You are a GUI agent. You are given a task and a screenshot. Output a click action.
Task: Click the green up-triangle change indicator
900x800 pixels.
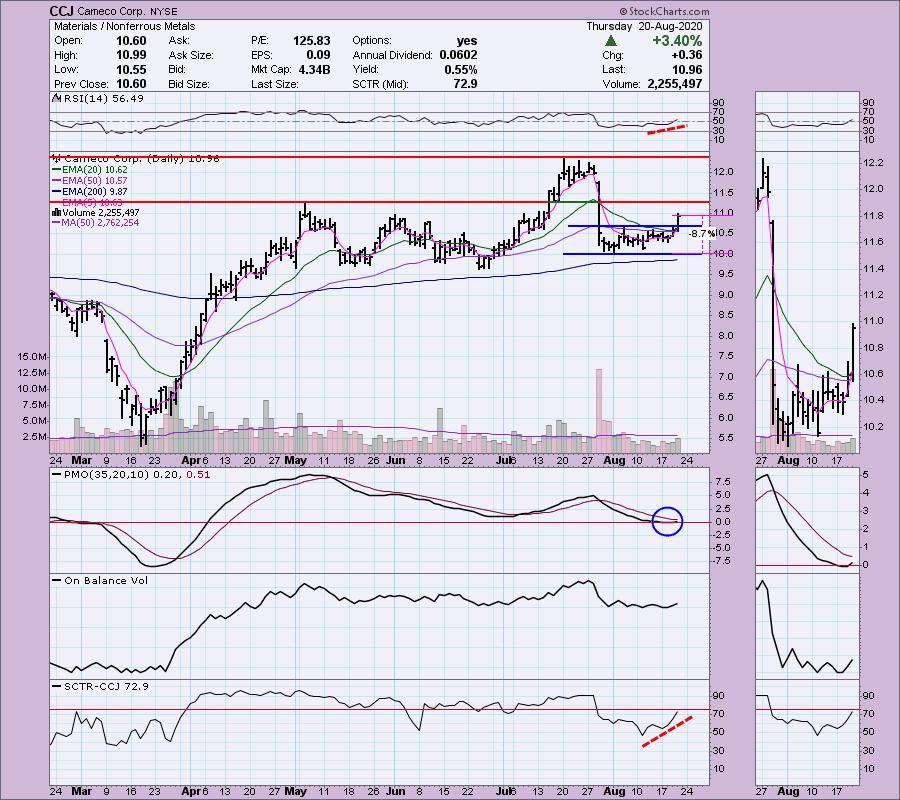611,41
